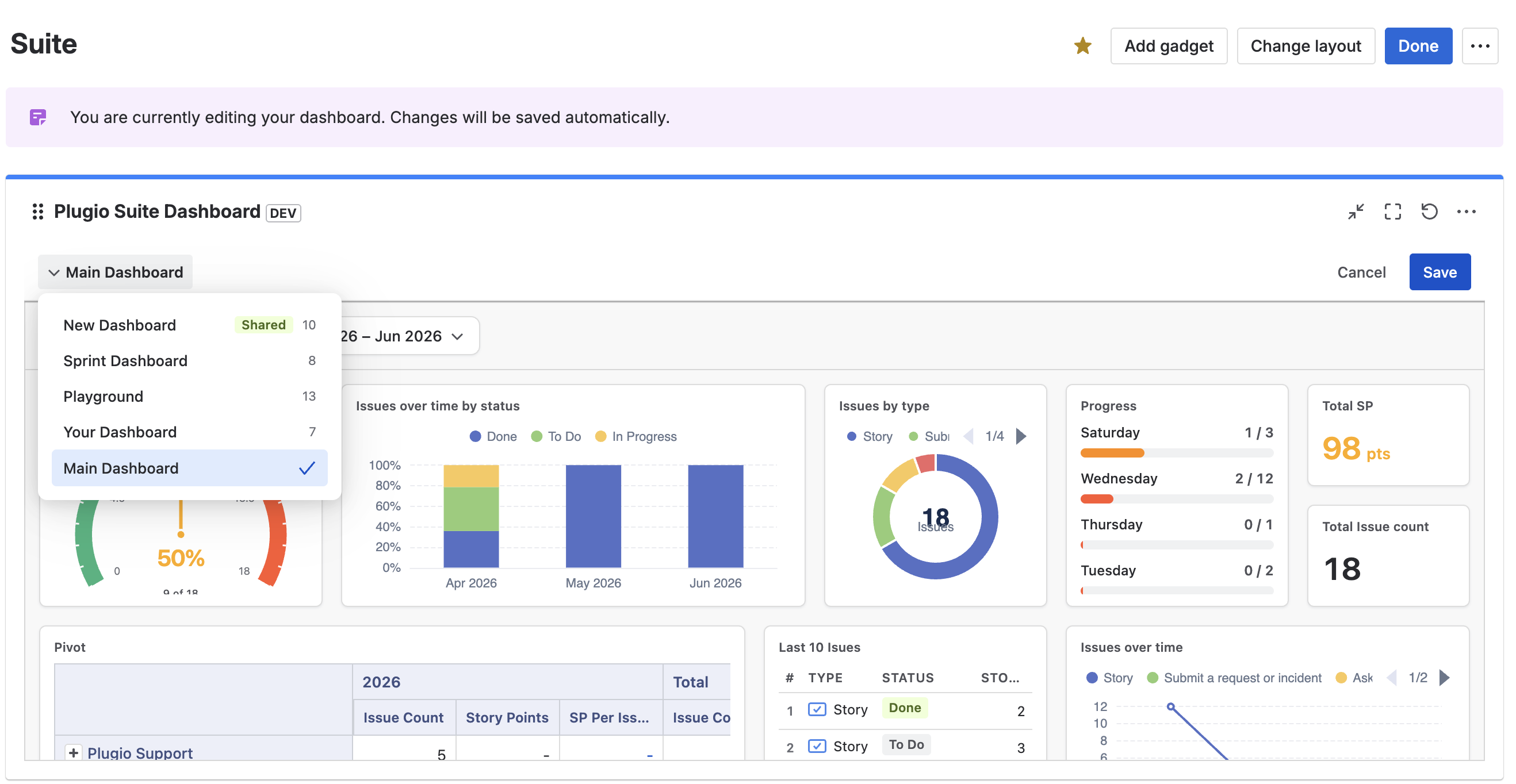Select Sprint Dashboard from the list
This screenshot has height=784, width=1516.
(x=190, y=360)
